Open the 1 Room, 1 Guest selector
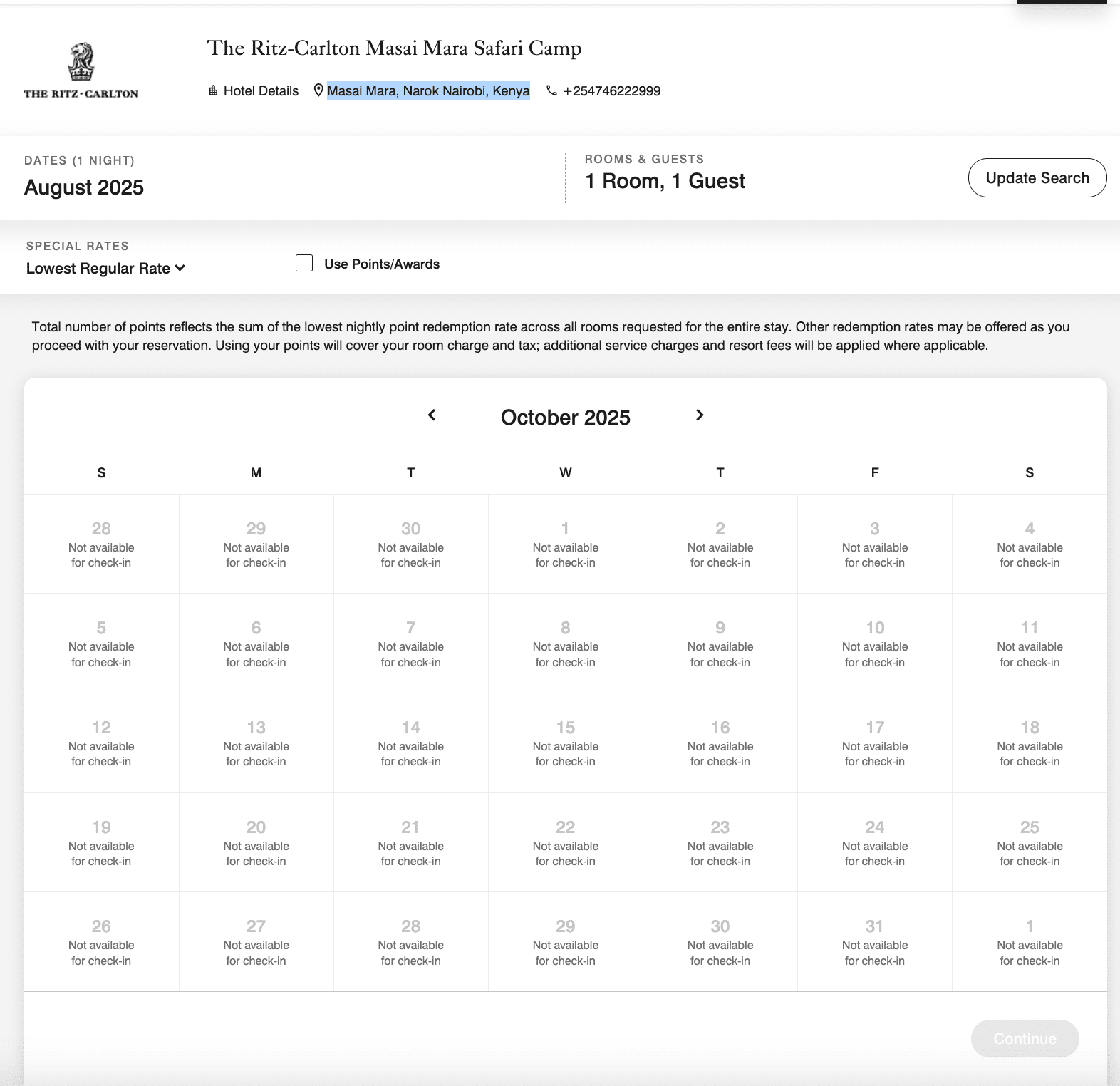The image size is (1120, 1086). tap(665, 181)
